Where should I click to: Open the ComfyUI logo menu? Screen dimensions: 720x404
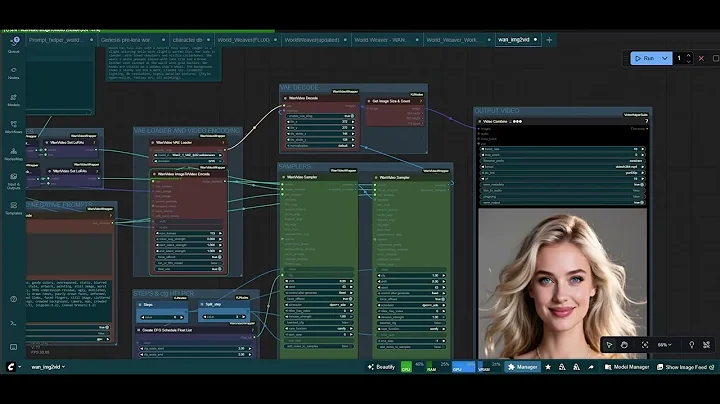(12, 367)
